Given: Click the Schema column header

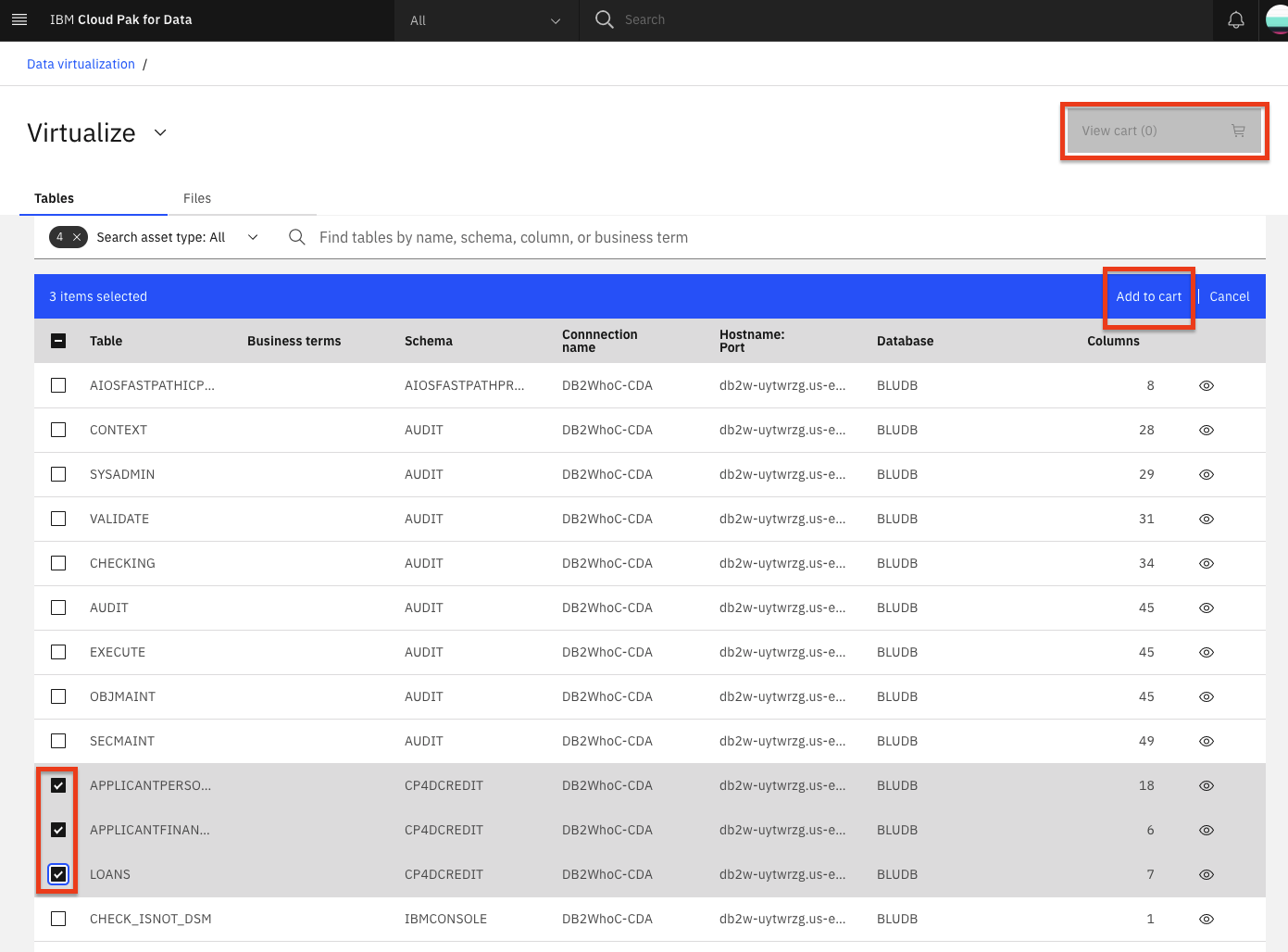Looking at the screenshot, I should pyautogui.click(x=429, y=341).
